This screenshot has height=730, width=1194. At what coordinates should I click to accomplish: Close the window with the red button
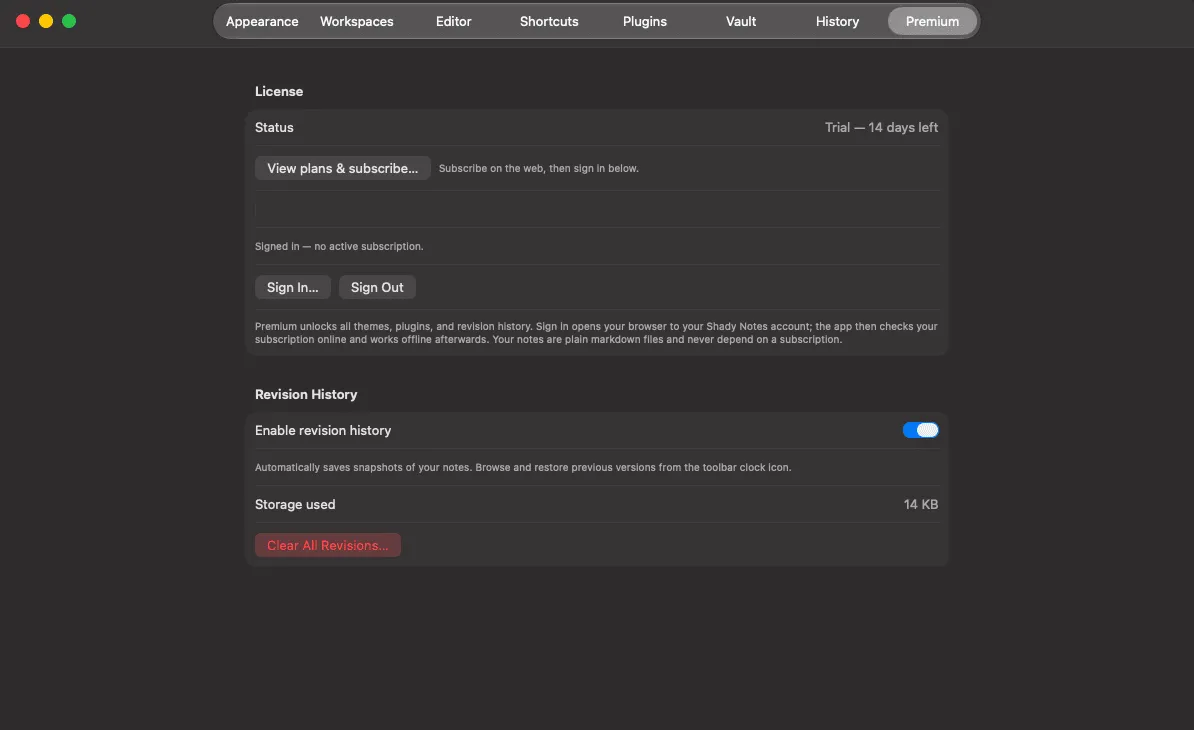[23, 21]
